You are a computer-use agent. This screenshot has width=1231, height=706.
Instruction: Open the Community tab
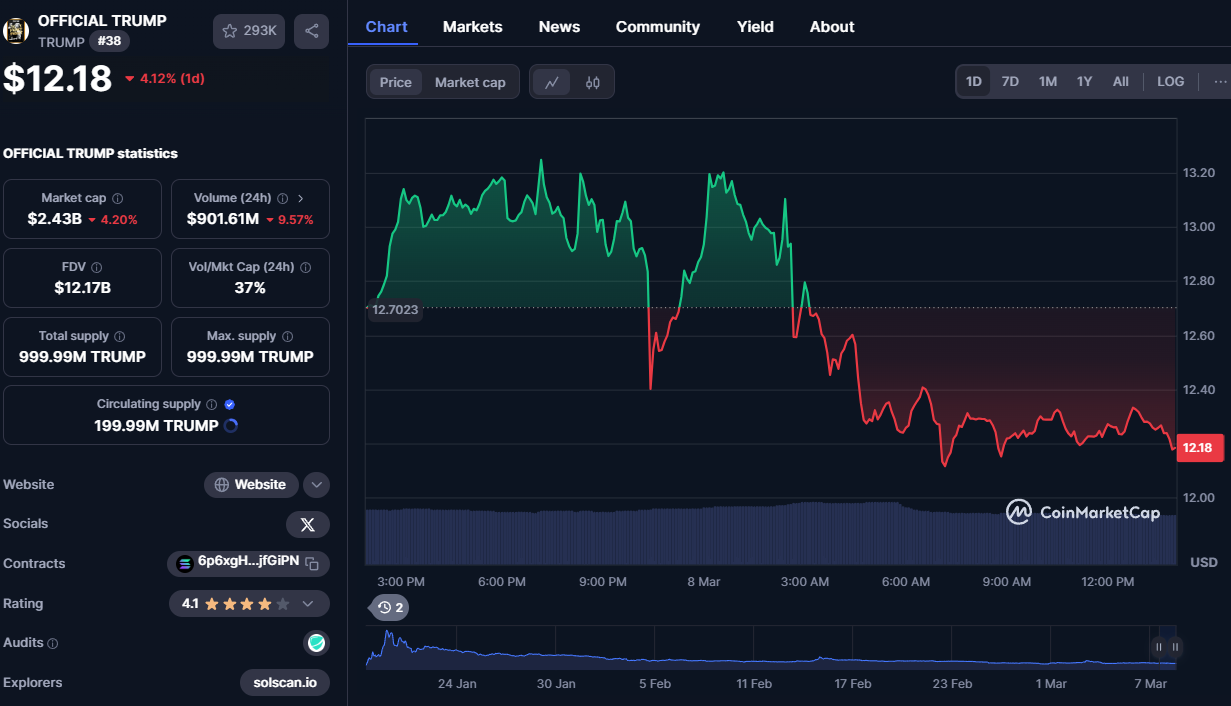tap(658, 27)
